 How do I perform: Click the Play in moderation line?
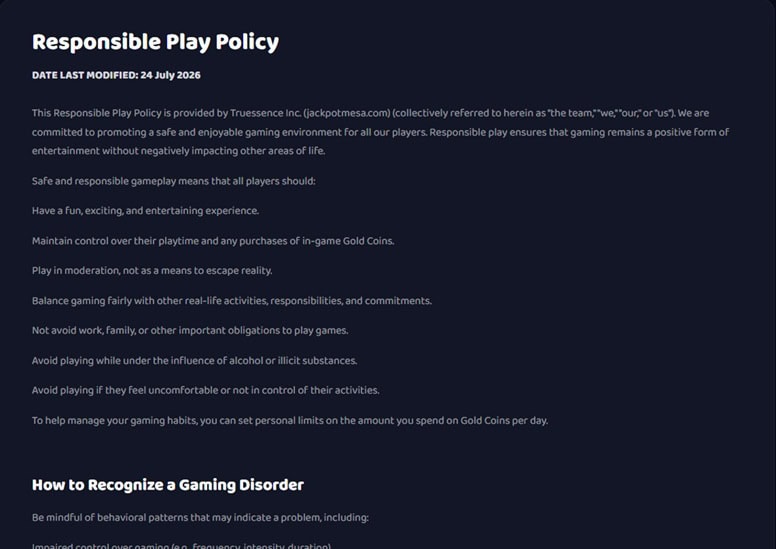[x=152, y=271]
